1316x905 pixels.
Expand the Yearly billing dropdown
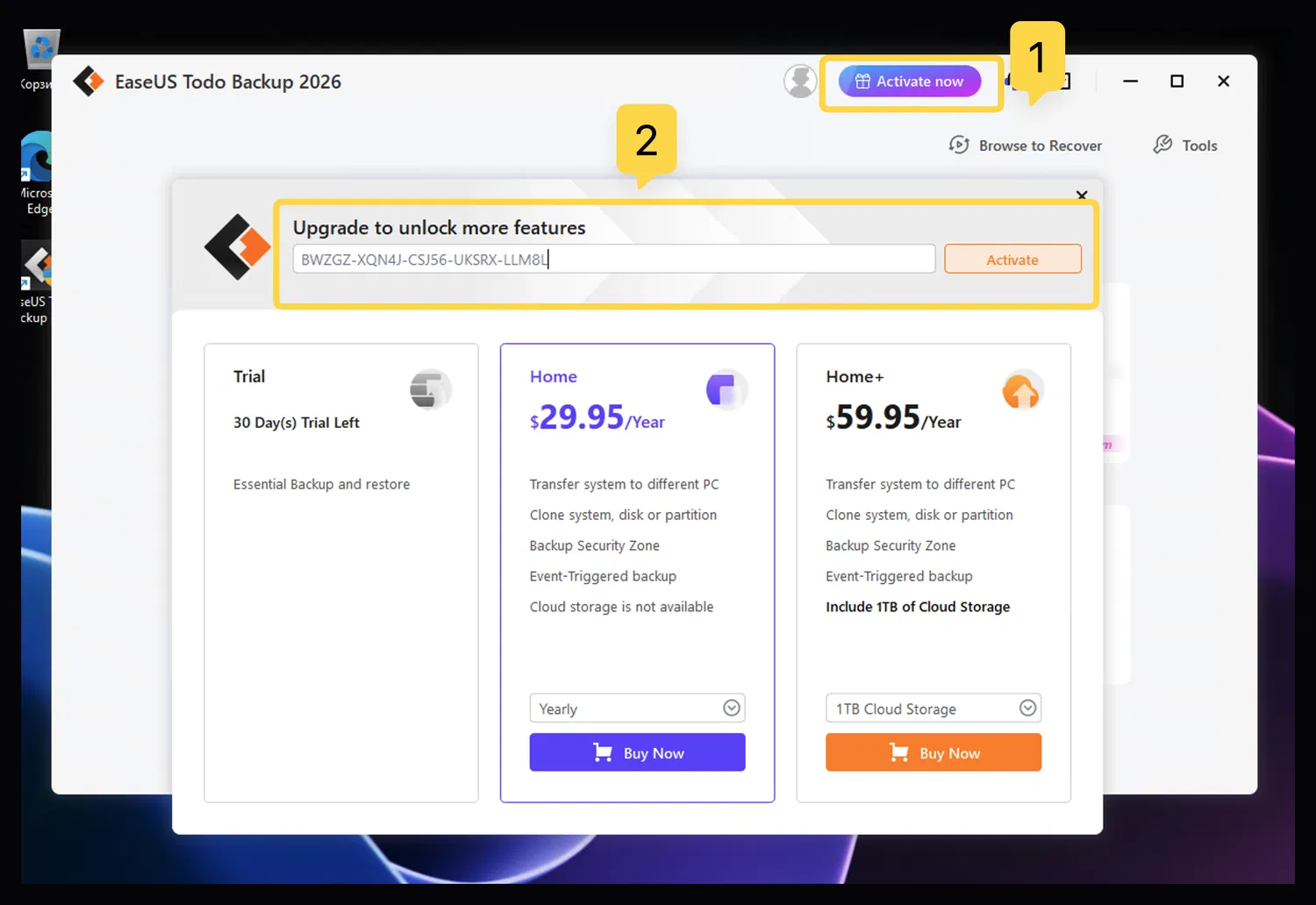[x=638, y=709]
